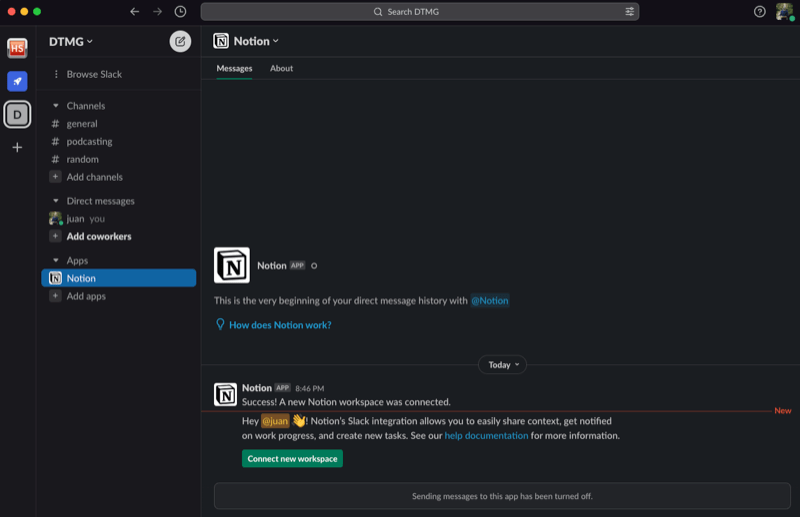Image resolution: width=800 pixels, height=517 pixels.
Task: Open the DTMG workspace menu
Action: [70, 41]
